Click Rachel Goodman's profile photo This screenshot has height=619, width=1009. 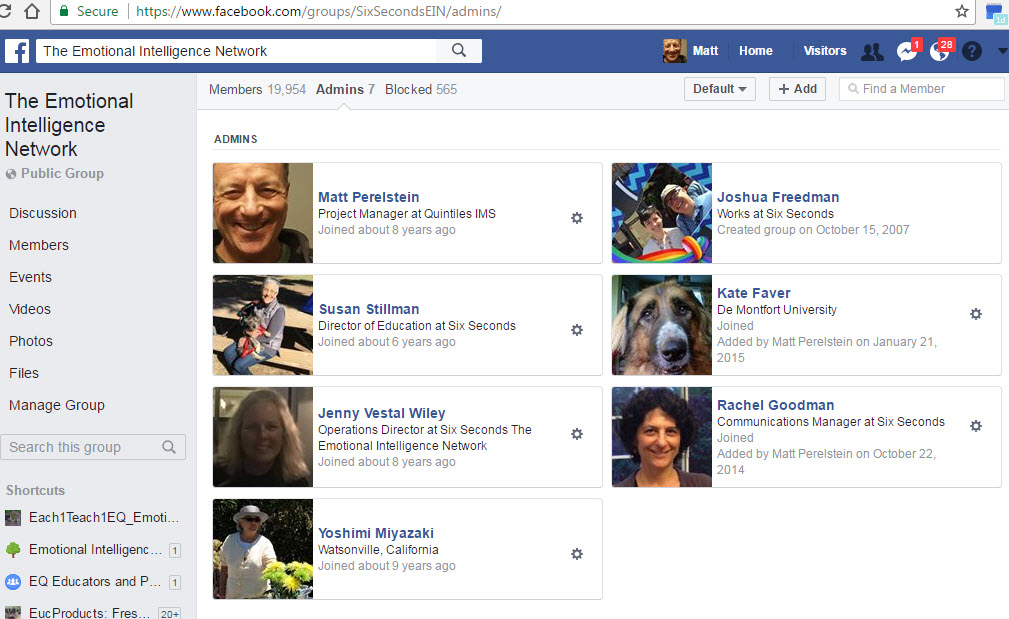(662, 437)
